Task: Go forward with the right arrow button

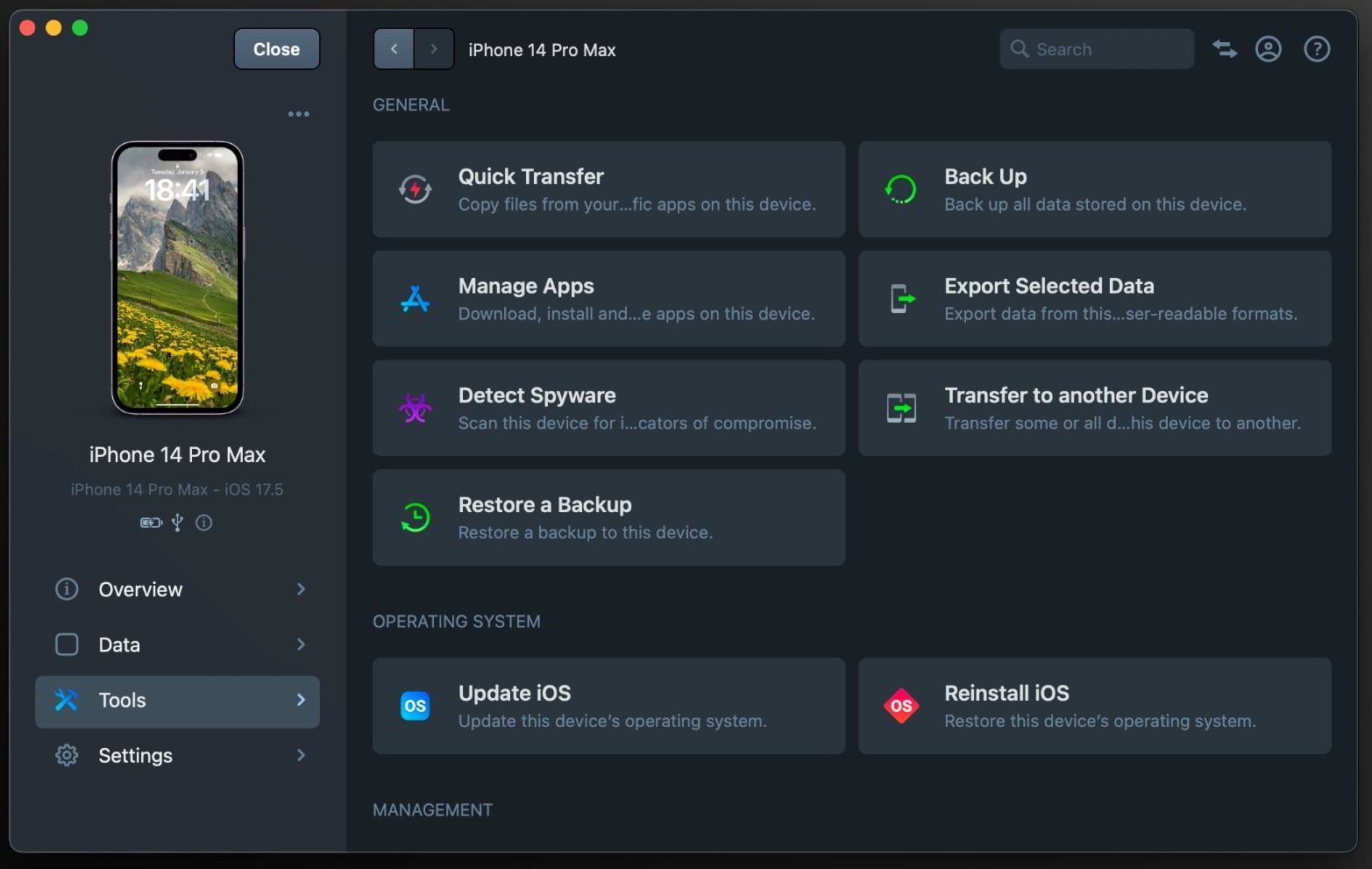Action: point(434,49)
